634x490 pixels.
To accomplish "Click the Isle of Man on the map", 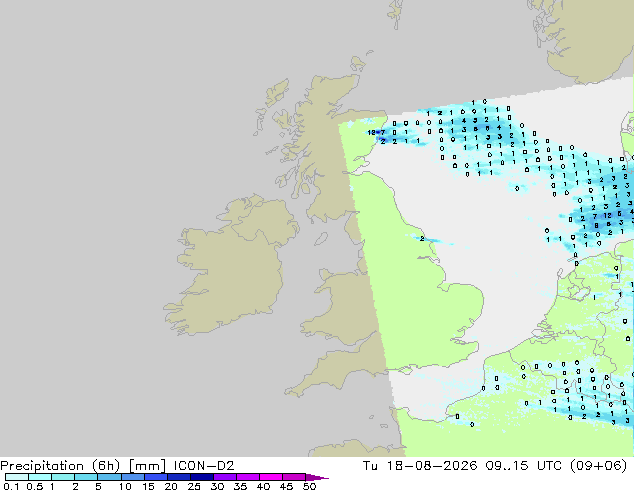I will point(321,239).
